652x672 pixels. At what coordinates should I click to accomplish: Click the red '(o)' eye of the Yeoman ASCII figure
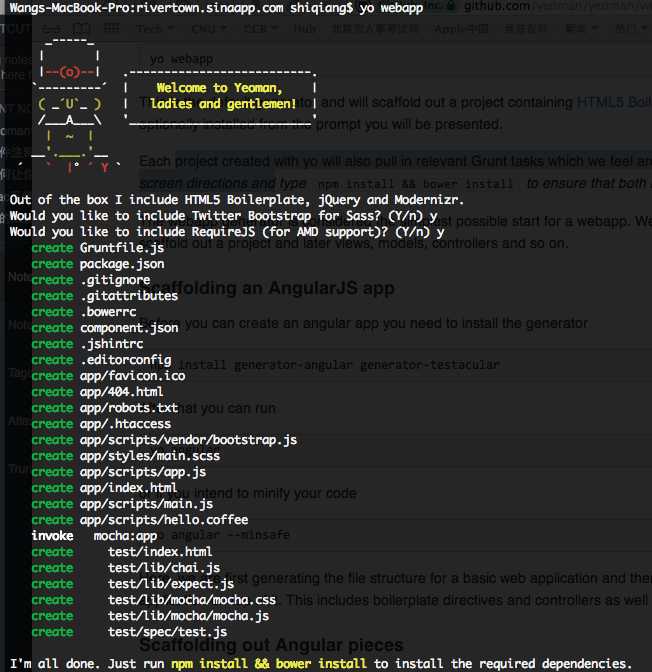(69, 72)
